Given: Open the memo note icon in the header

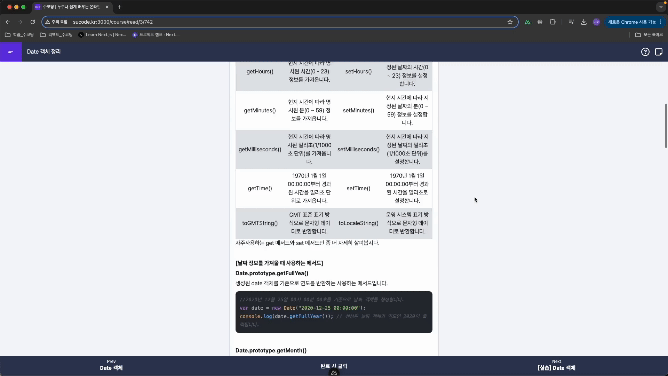Looking at the screenshot, I should coord(659,52).
